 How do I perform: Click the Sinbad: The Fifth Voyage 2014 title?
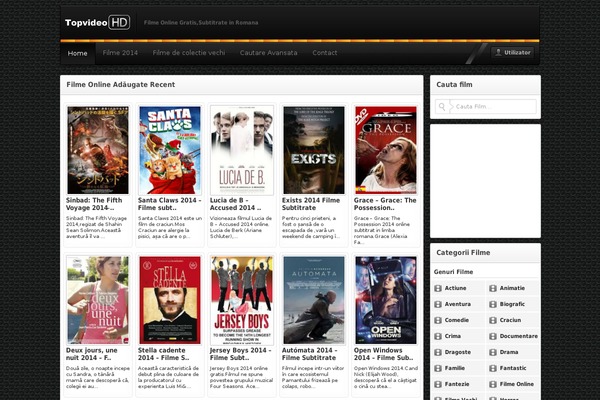pyautogui.click(x=94, y=204)
